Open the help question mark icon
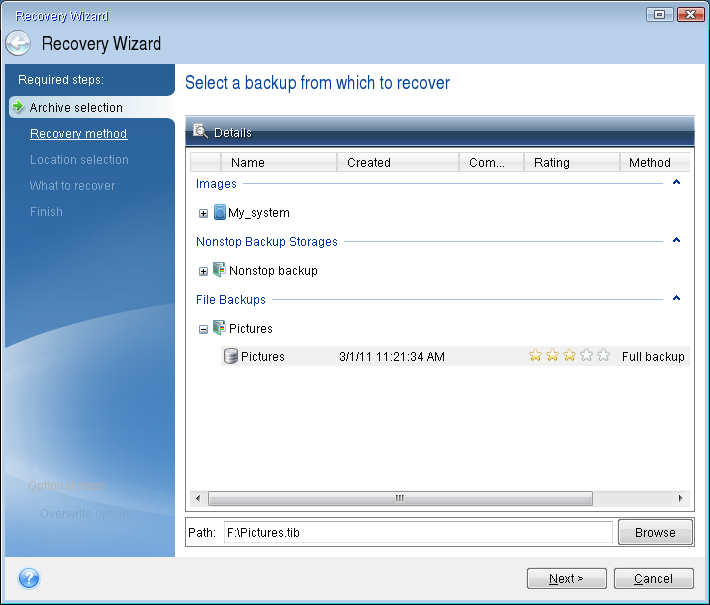710x605 pixels. tap(29, 578)
